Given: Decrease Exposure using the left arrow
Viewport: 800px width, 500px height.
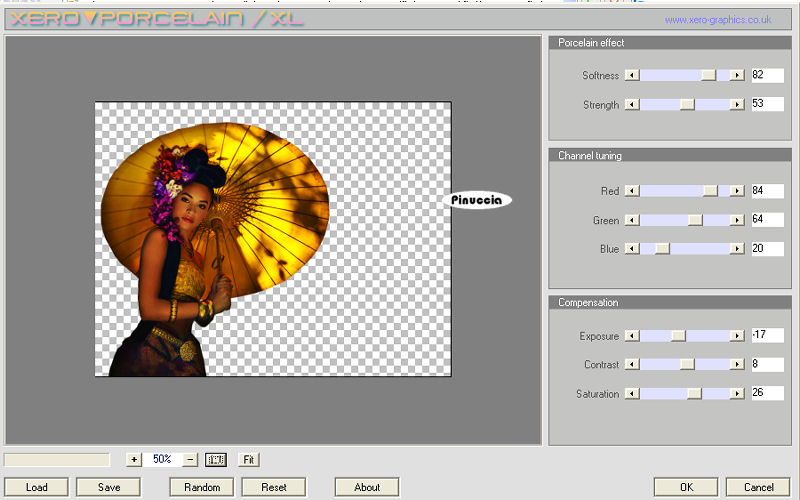Looking at the screenshot, I should tap(631, 336).
